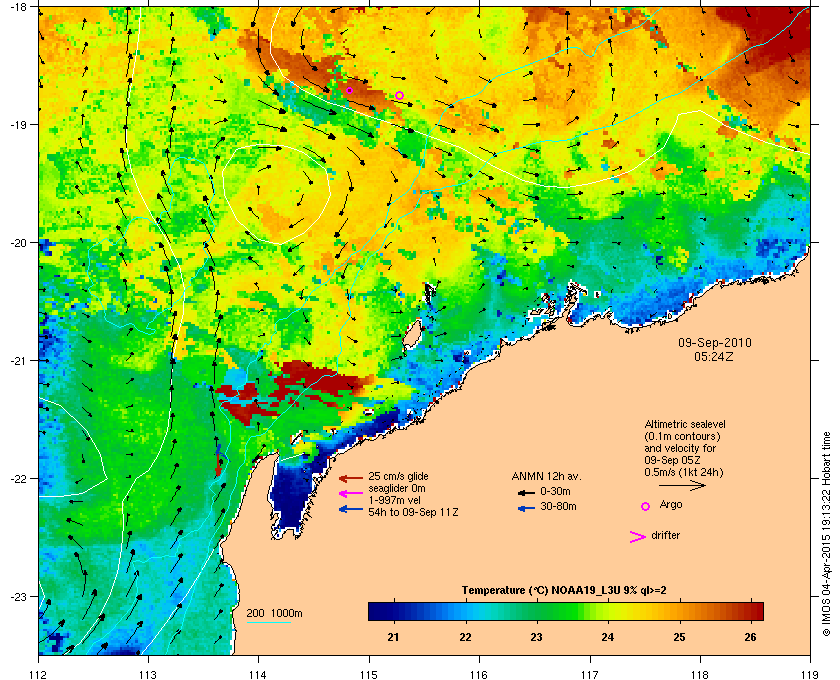The image size is (840, 680).
Task: Click the 0.5m/s velocity scale arrow
Action: [x=682, y=485]
